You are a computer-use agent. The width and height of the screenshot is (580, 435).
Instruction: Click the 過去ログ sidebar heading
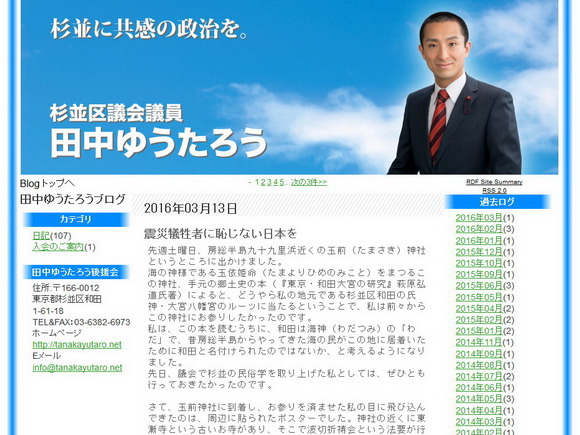point(497,202)
